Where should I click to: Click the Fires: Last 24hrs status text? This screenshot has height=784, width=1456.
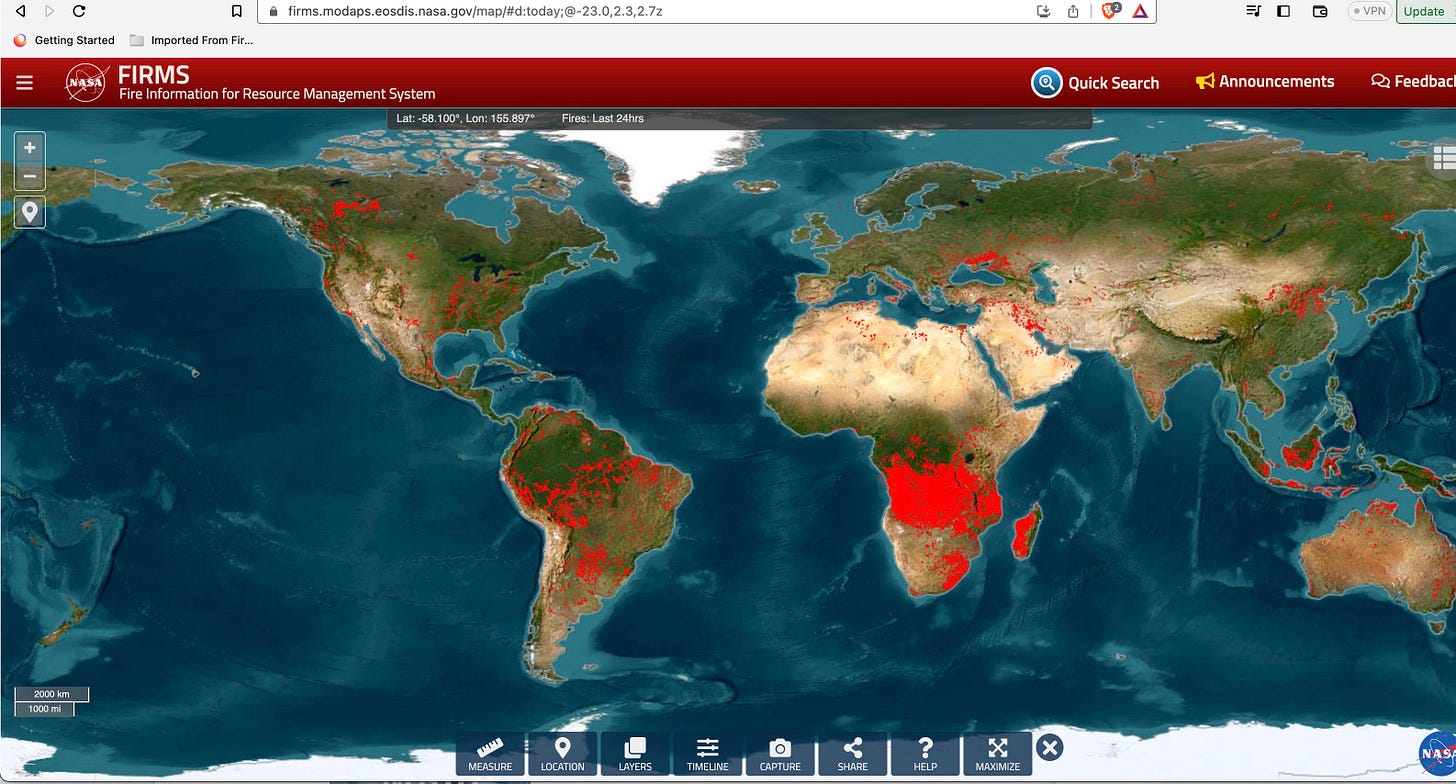(x=603, y=118)
